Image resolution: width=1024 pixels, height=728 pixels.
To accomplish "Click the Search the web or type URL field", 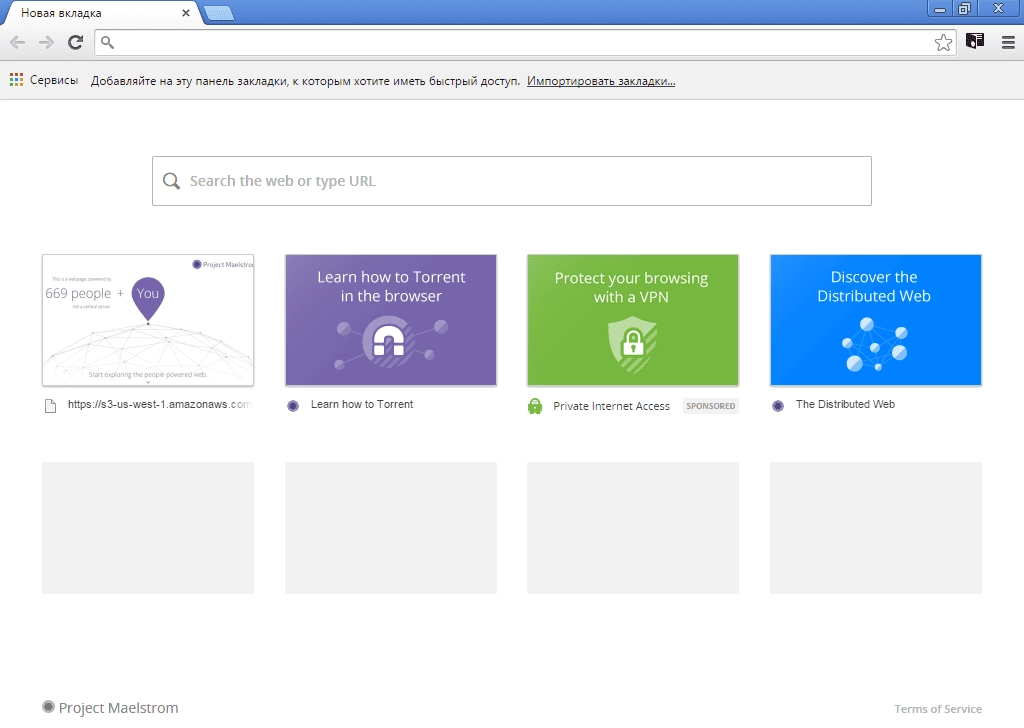I will [x=512, y=181].
